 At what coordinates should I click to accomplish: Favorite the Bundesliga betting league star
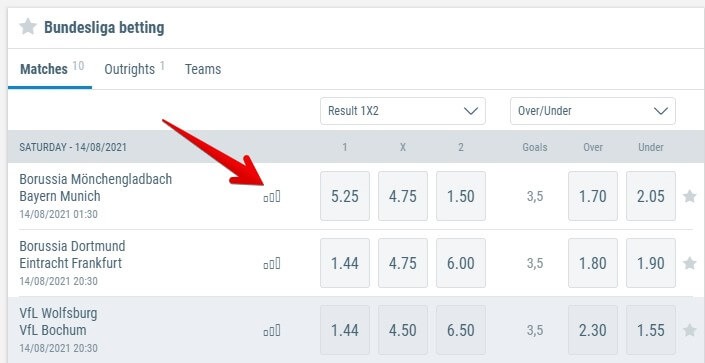[28, 27]
